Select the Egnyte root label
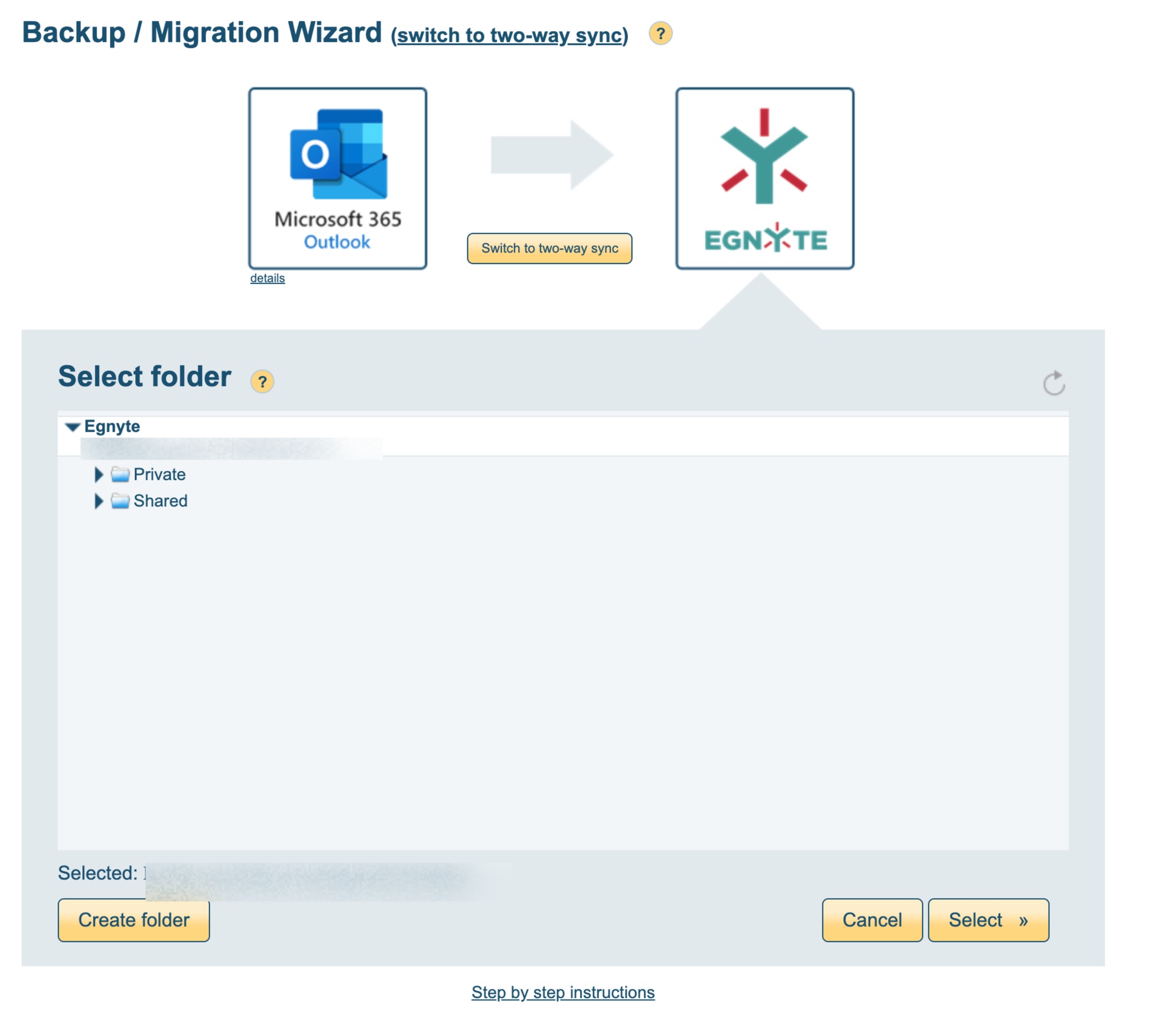The image size is (1176, 1018). 112,427
